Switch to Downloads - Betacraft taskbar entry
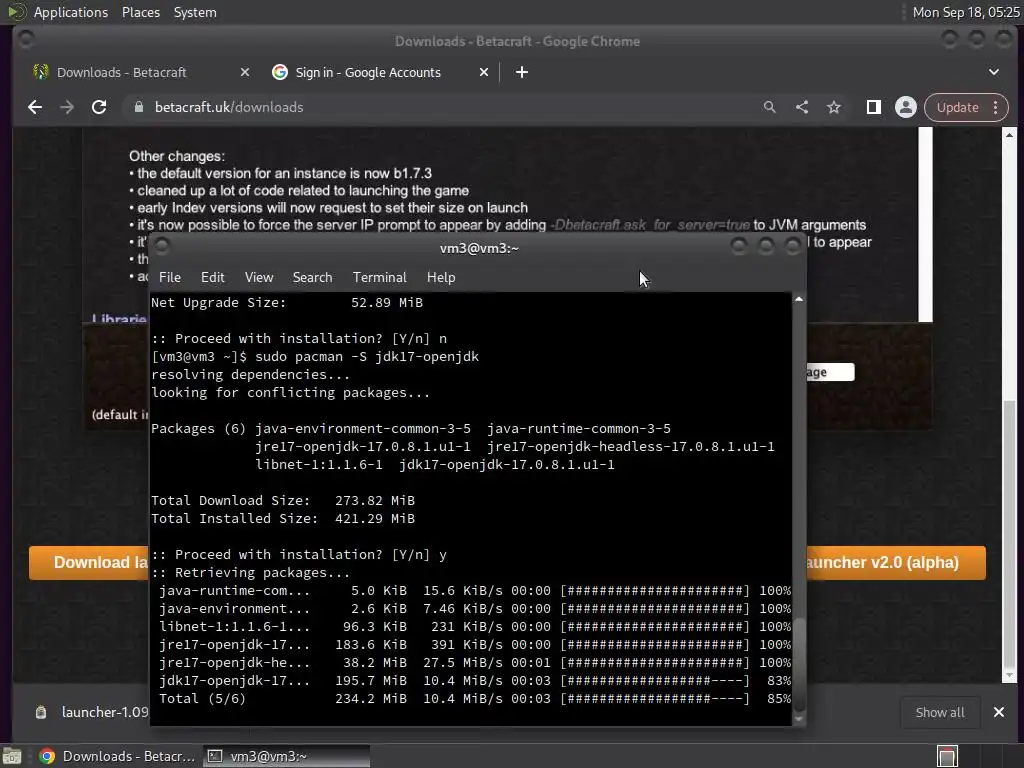This screenshot has height=768, width=1024. (118, 756)
